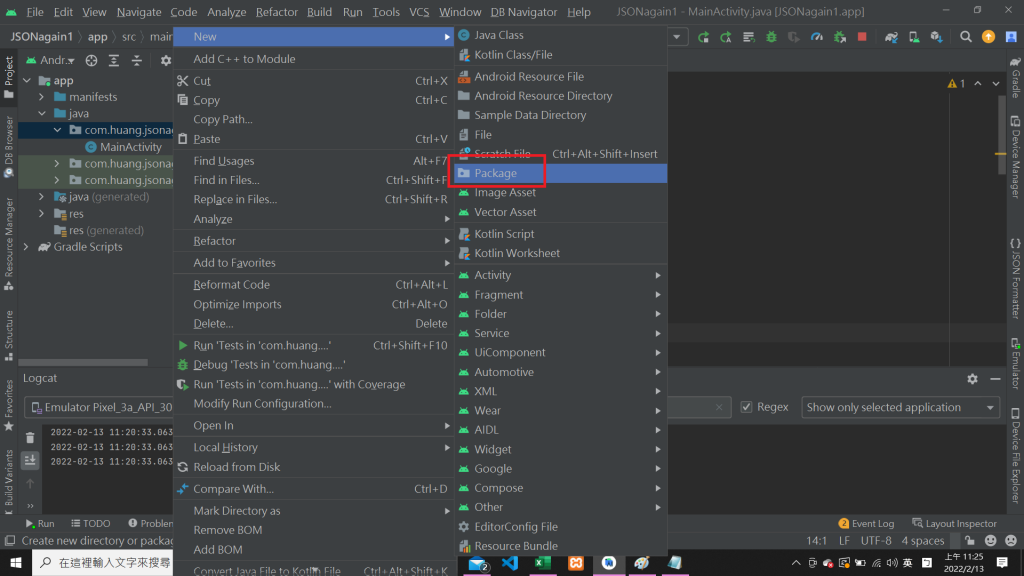Click the Project tree horizontal scrollbar
This screenshot has width=1024, height=576.
[83, 362]
